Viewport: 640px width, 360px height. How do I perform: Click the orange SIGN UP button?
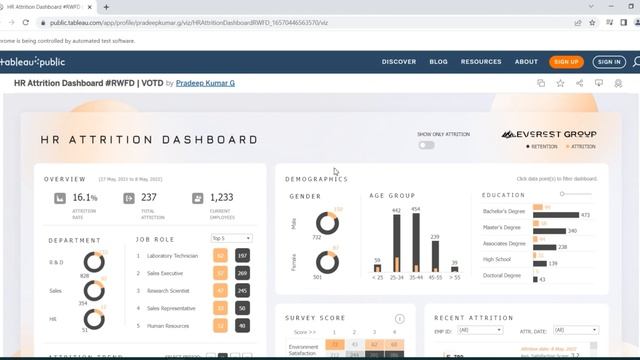[x=567, y=62]
